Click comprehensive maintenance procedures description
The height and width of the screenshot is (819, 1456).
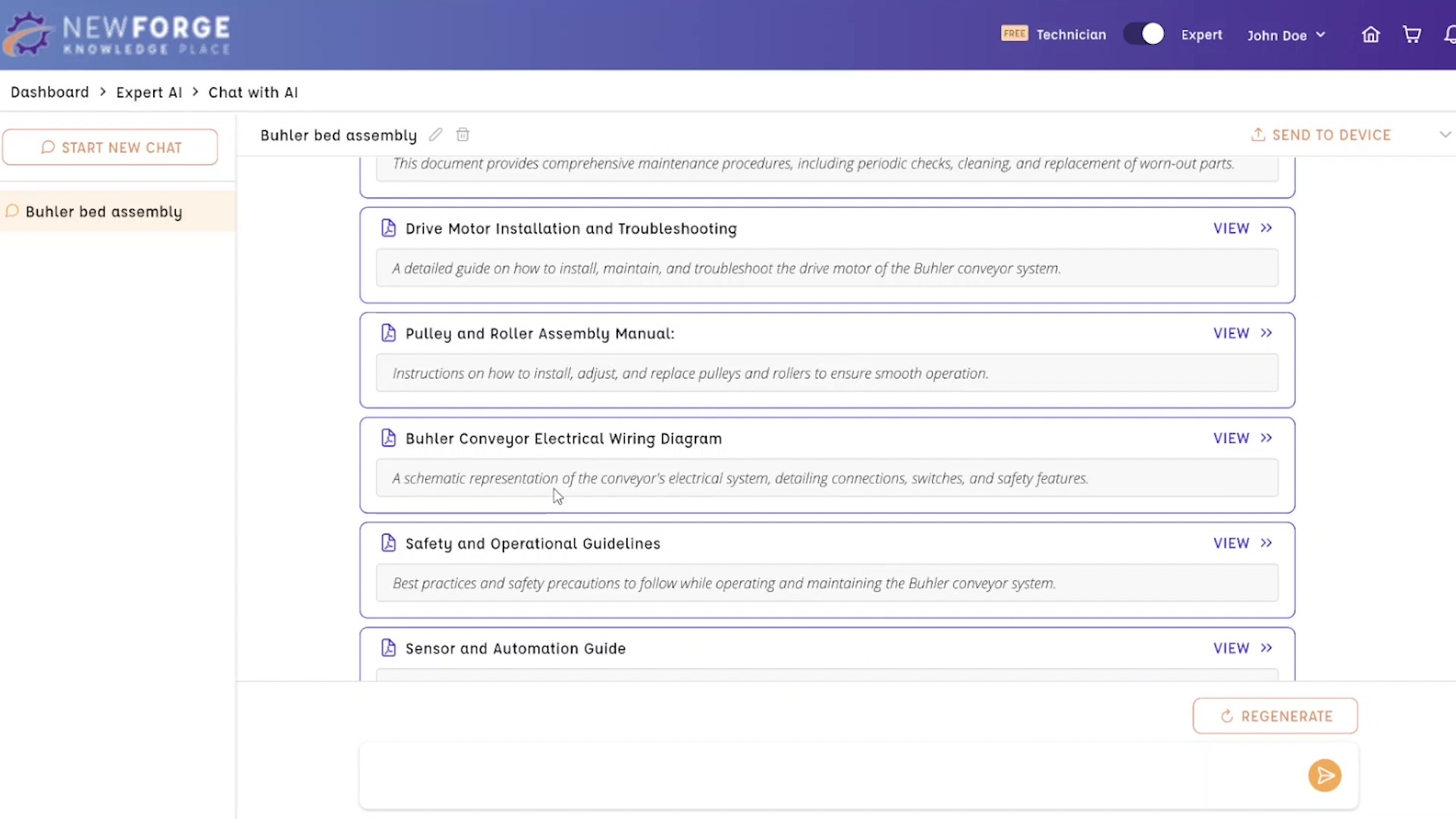pos(814,164)
